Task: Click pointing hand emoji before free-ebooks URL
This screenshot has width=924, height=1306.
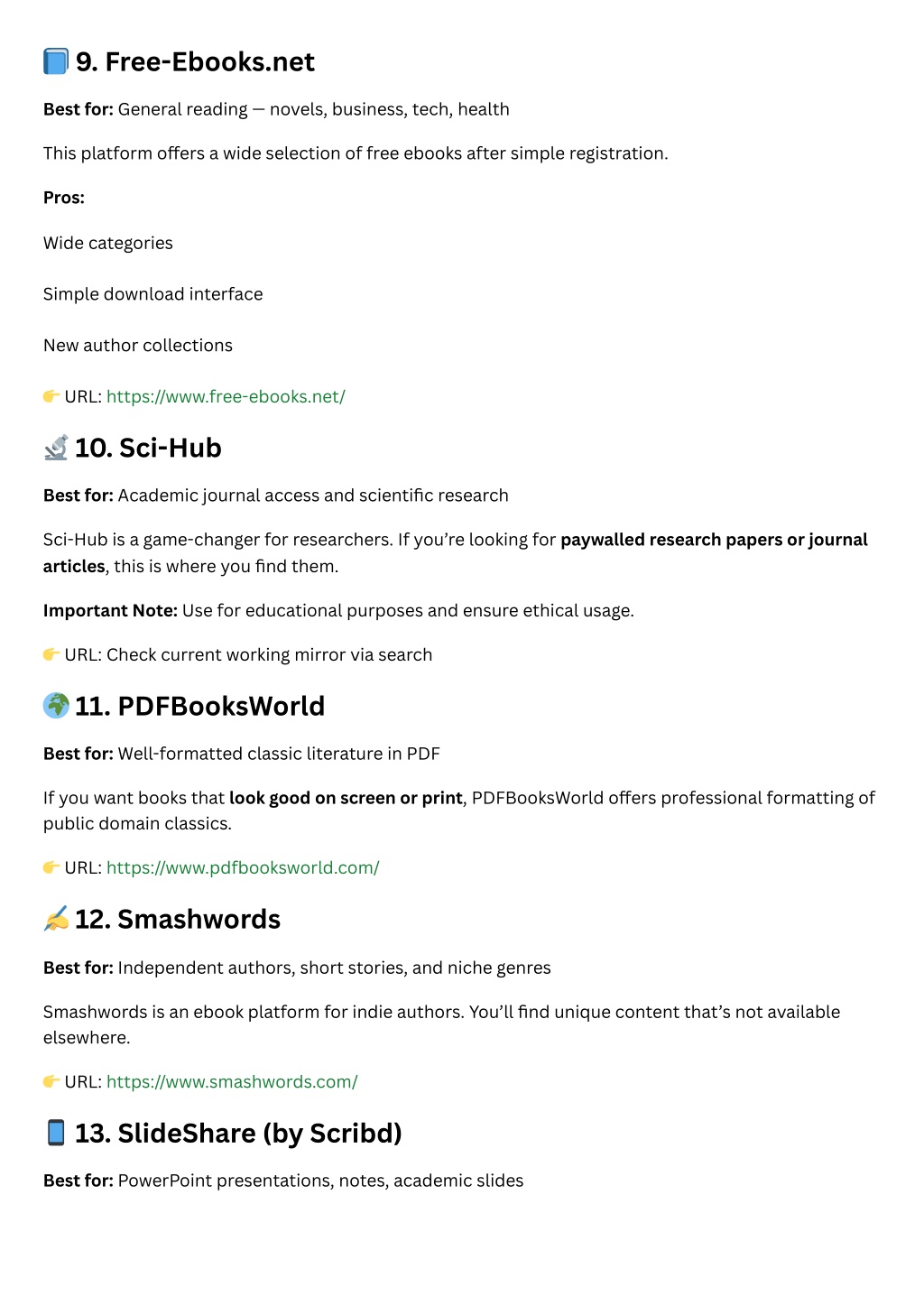Action: pos(51,396)
